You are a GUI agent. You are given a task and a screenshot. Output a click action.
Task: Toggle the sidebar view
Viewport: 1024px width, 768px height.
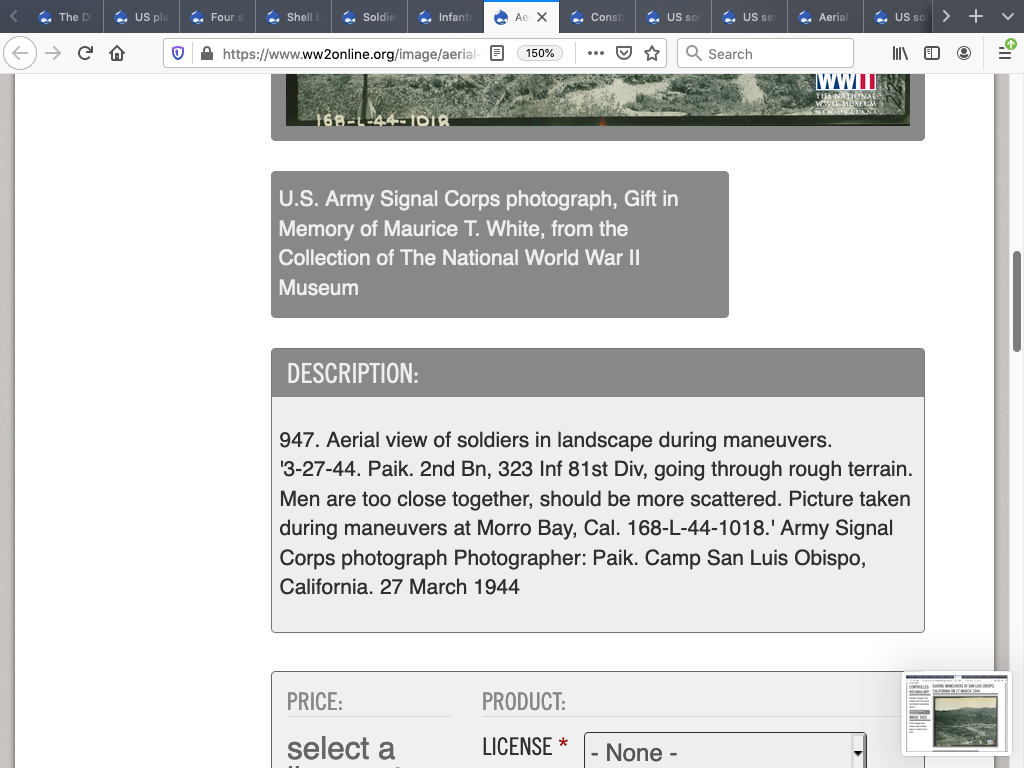pyautogui.click(x=932, y=54)
